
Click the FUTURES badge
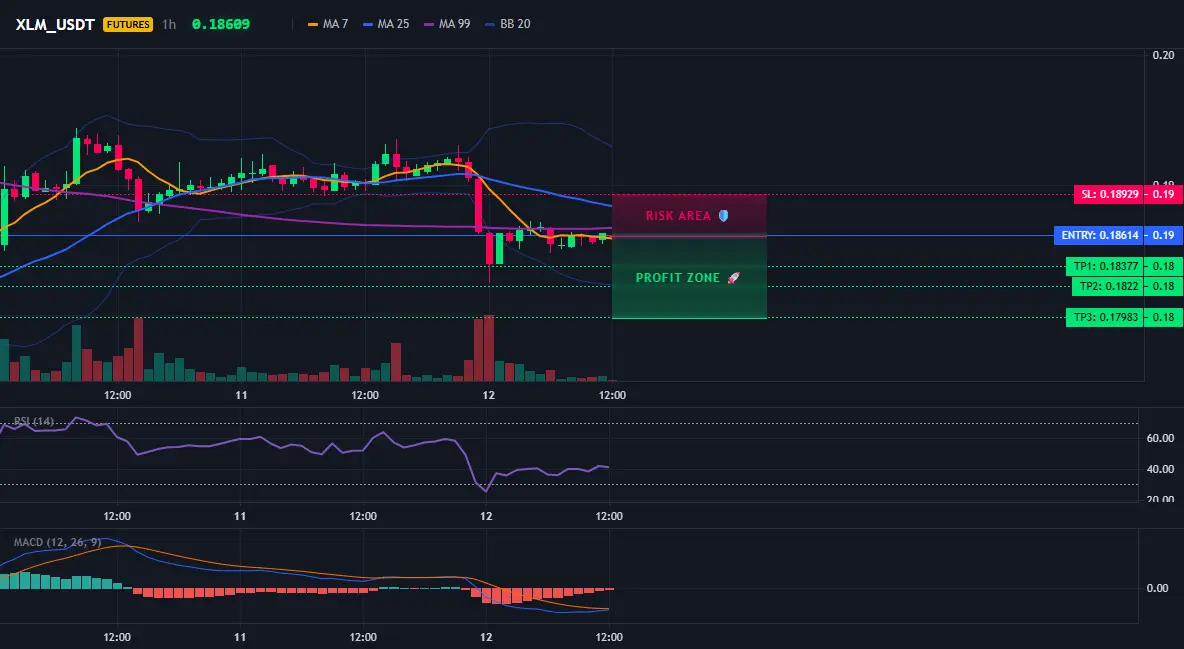click(x=128, y=24)
